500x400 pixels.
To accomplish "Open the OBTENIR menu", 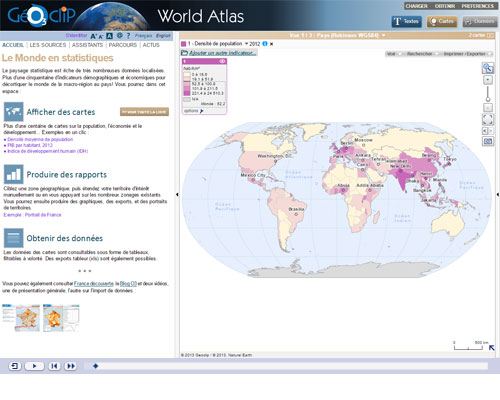I will pyautogui.click(x=445, y=6).
